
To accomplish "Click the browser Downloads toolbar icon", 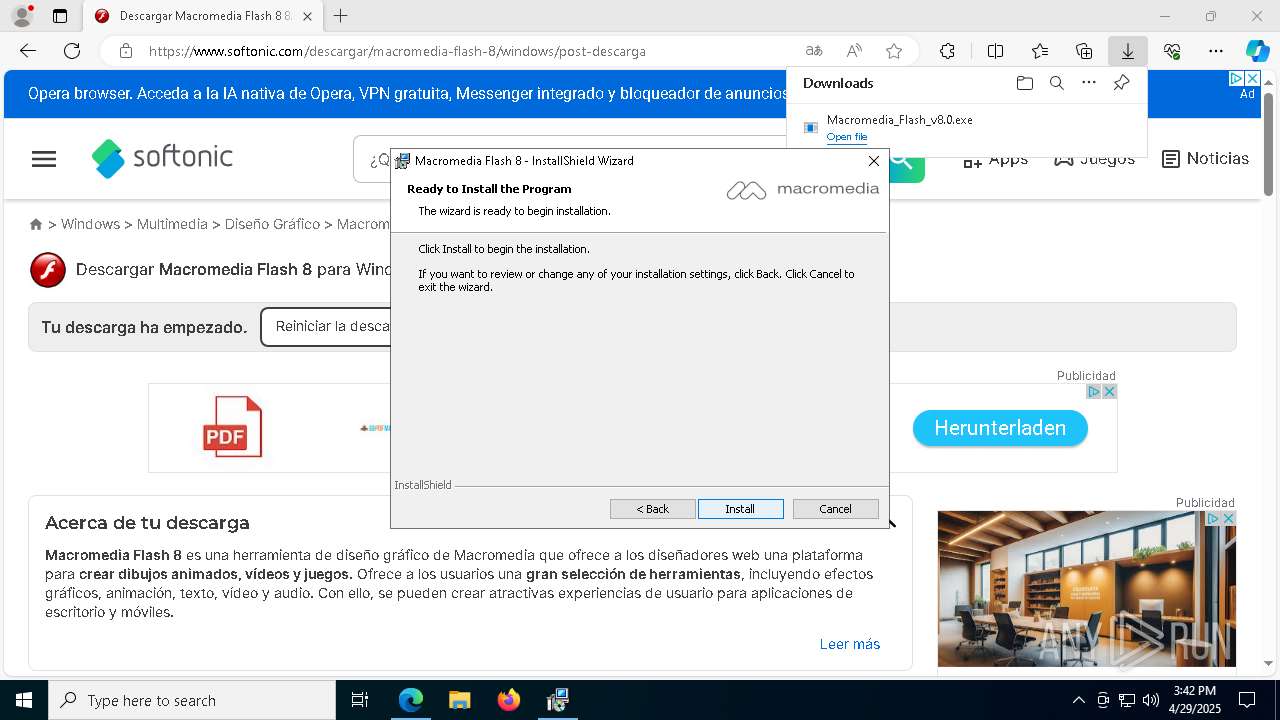I will pyautogui.click(x=1127, y=51).
